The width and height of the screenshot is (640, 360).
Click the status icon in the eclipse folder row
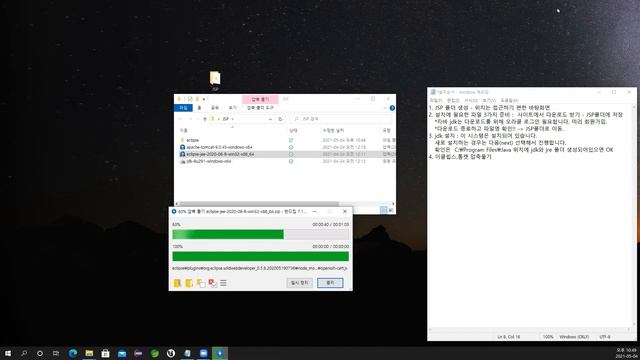pyautogui.click(x=291, y=140)
